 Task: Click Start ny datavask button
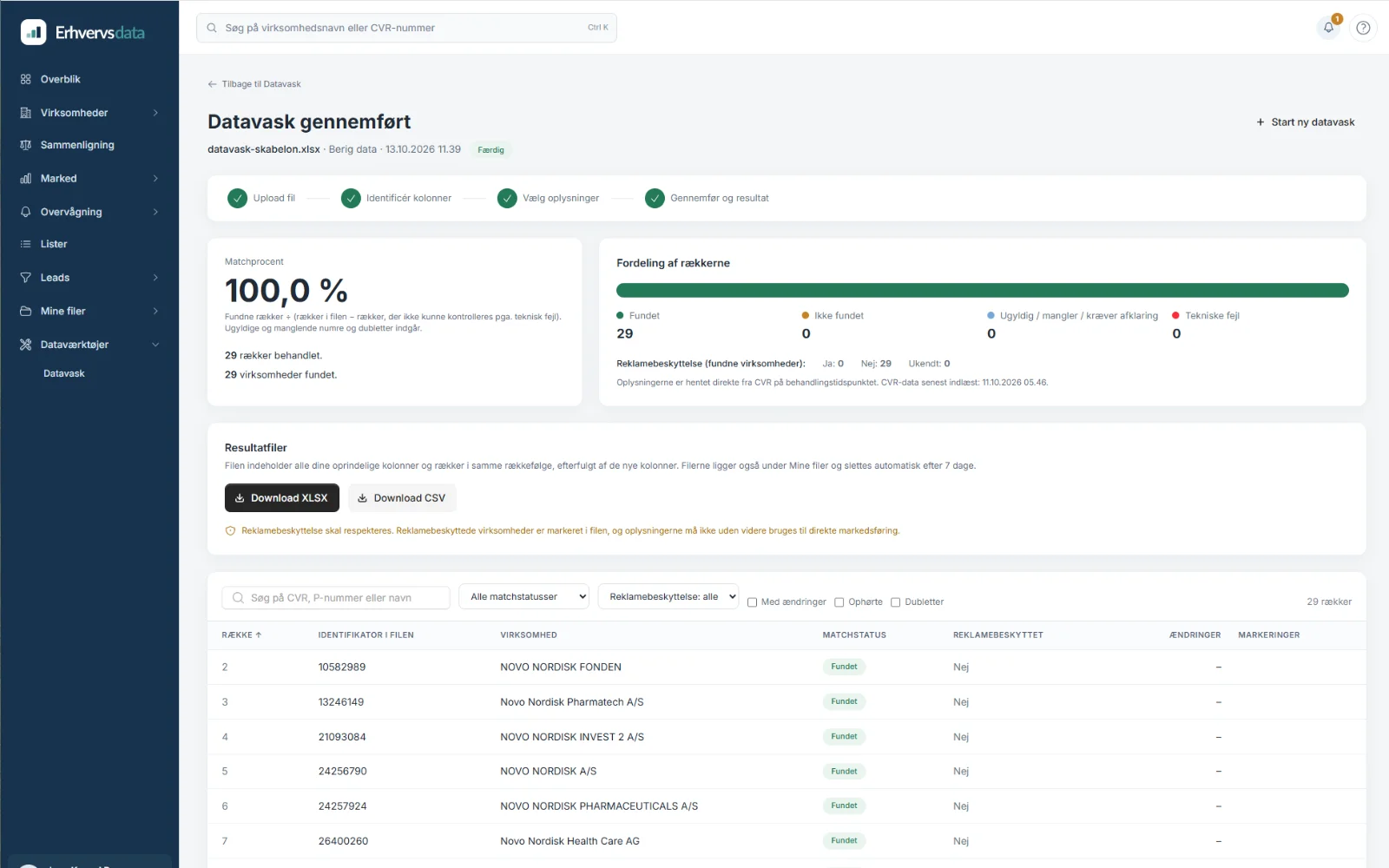[x=1306, y=122]
